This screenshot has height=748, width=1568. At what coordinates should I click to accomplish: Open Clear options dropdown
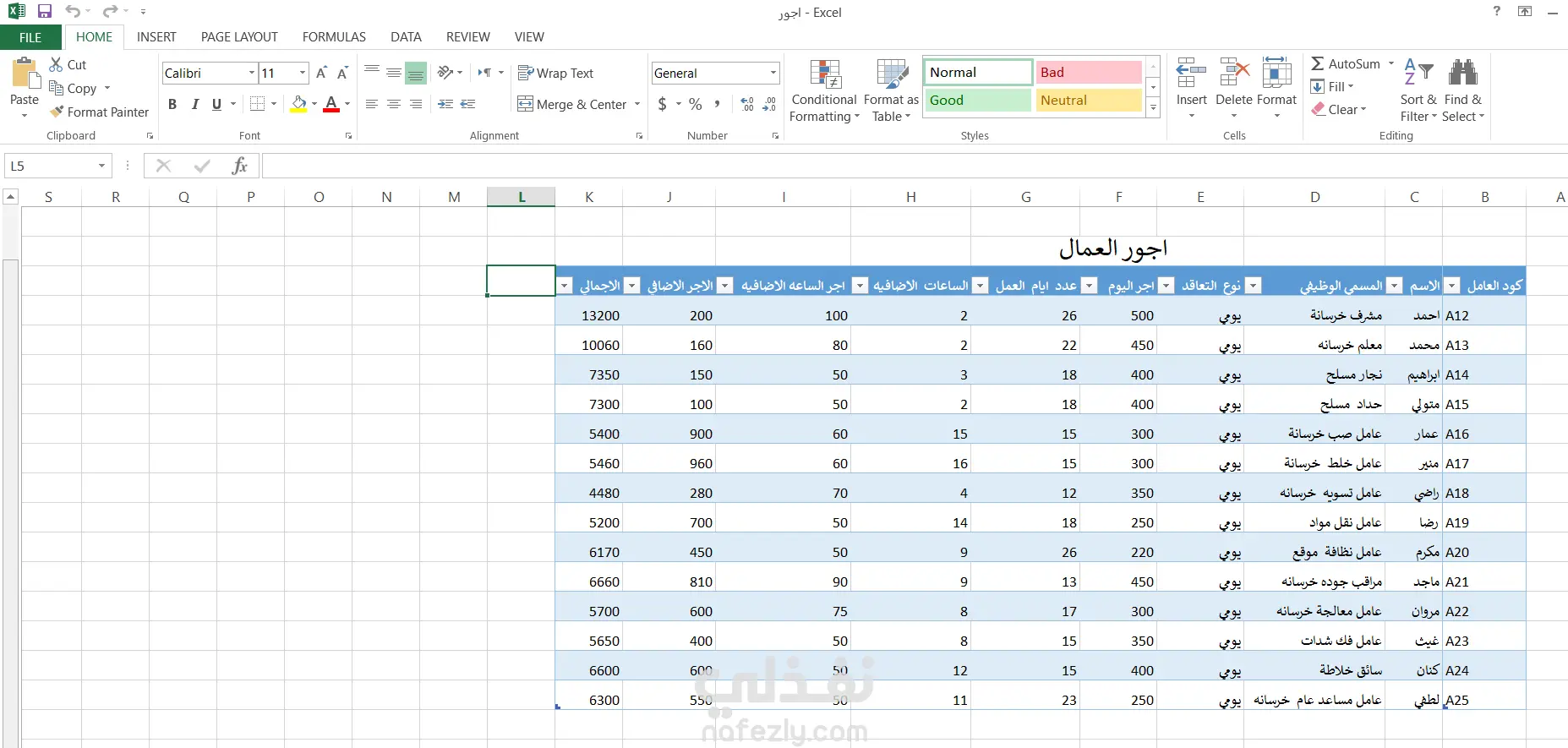pos(1339,109)
